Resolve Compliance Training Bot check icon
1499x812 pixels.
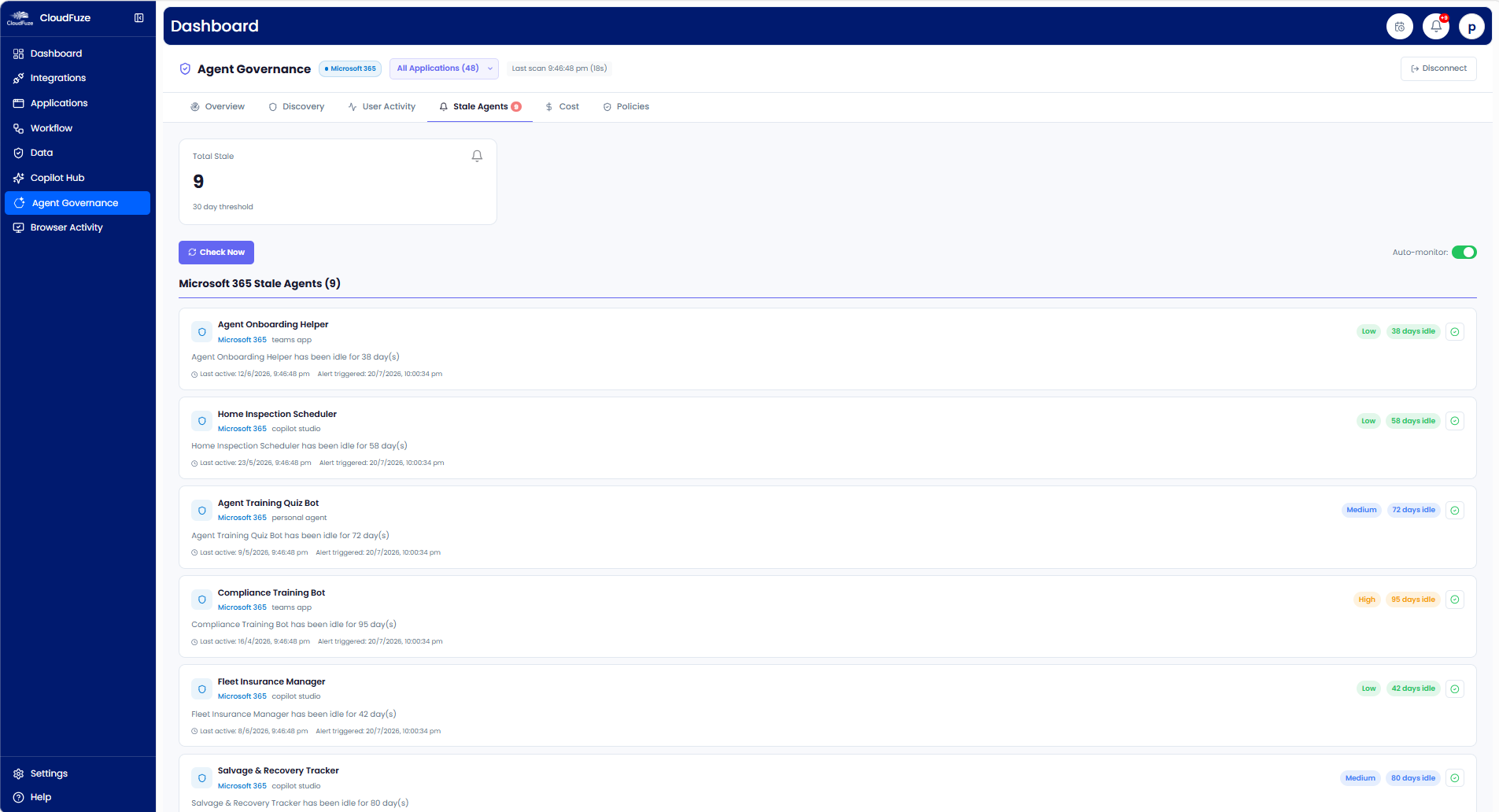[x=1455, y=600]
